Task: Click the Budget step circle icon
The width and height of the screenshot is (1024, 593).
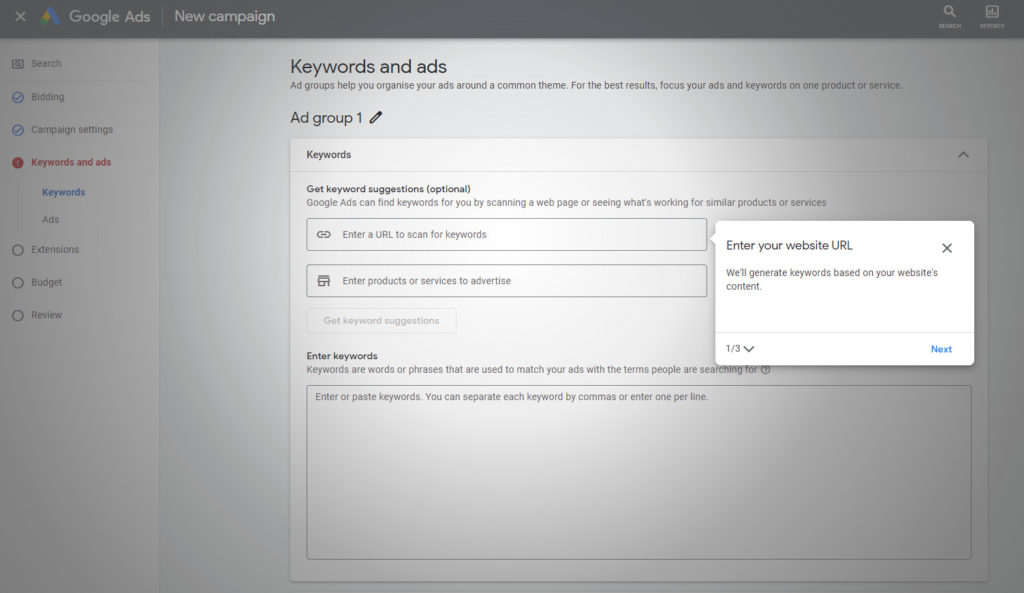Action: [x=18, y=283]
